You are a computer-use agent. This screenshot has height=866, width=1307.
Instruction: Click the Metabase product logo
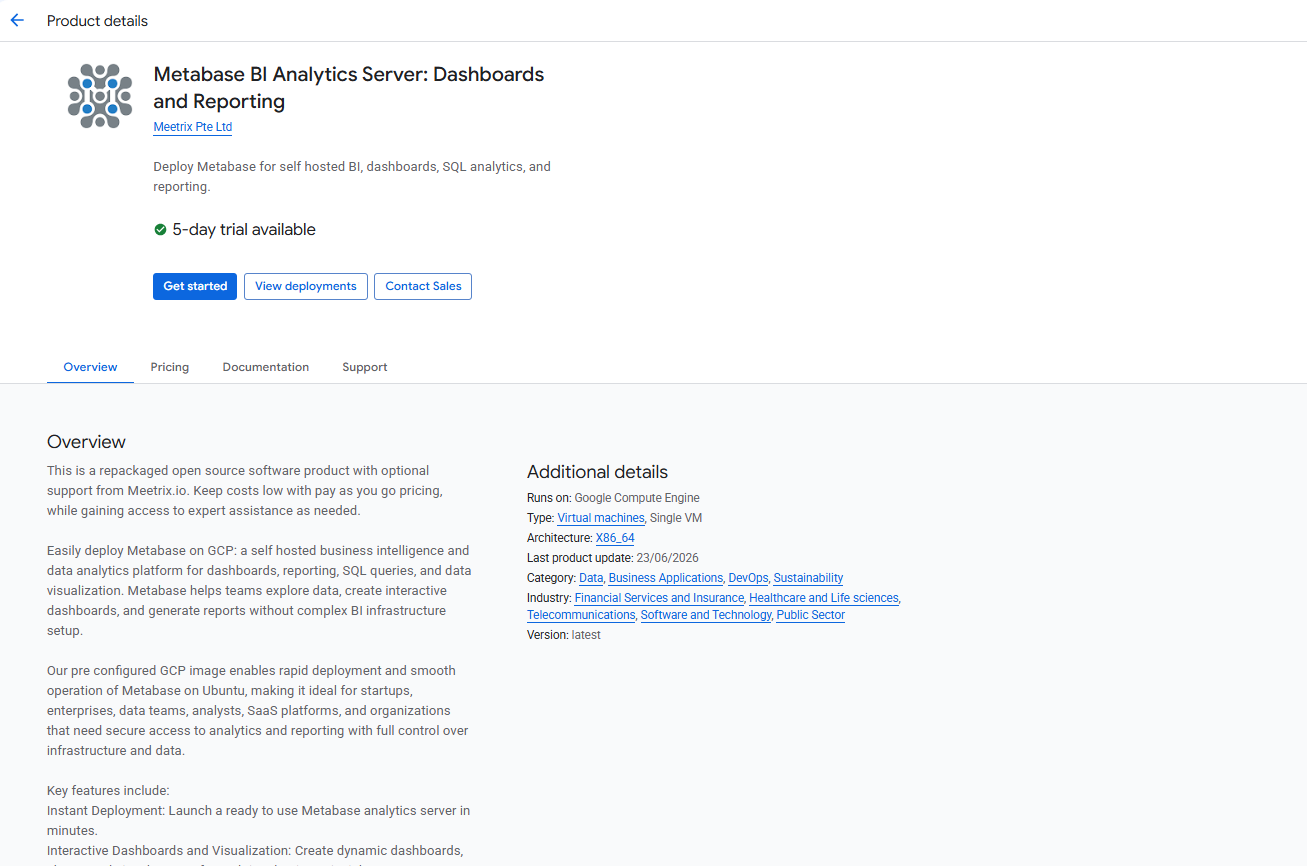[x=100, y=96]
